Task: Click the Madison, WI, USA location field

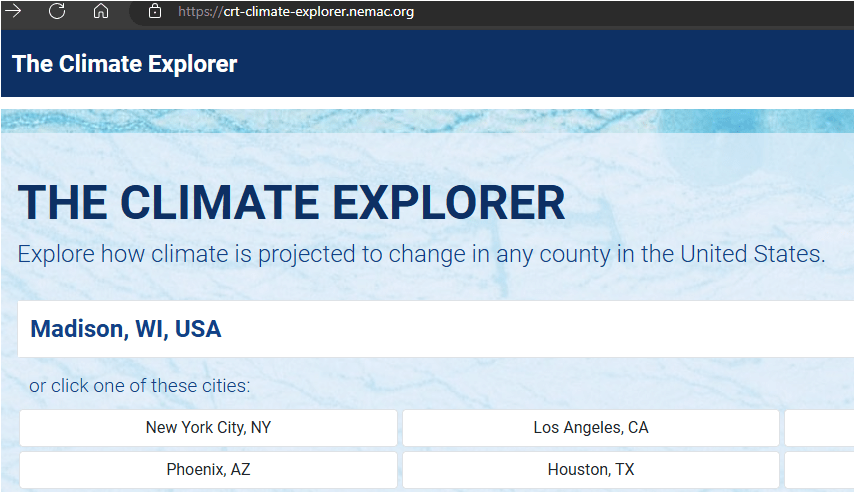Action: point(126,329)
